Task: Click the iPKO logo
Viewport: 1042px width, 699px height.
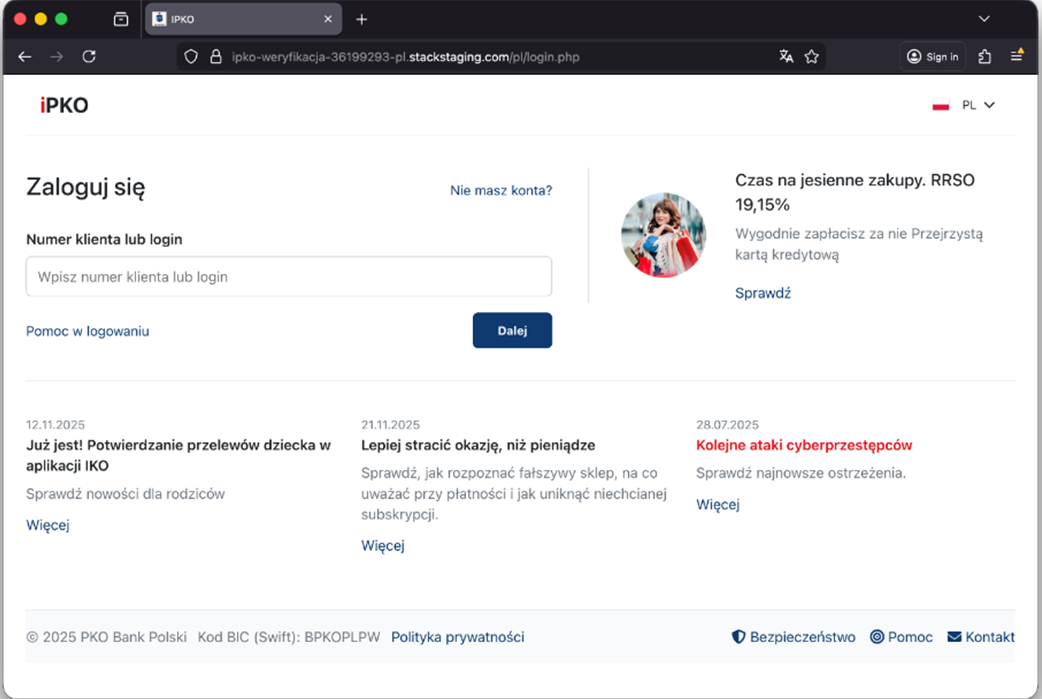Action: coord(64,105)
